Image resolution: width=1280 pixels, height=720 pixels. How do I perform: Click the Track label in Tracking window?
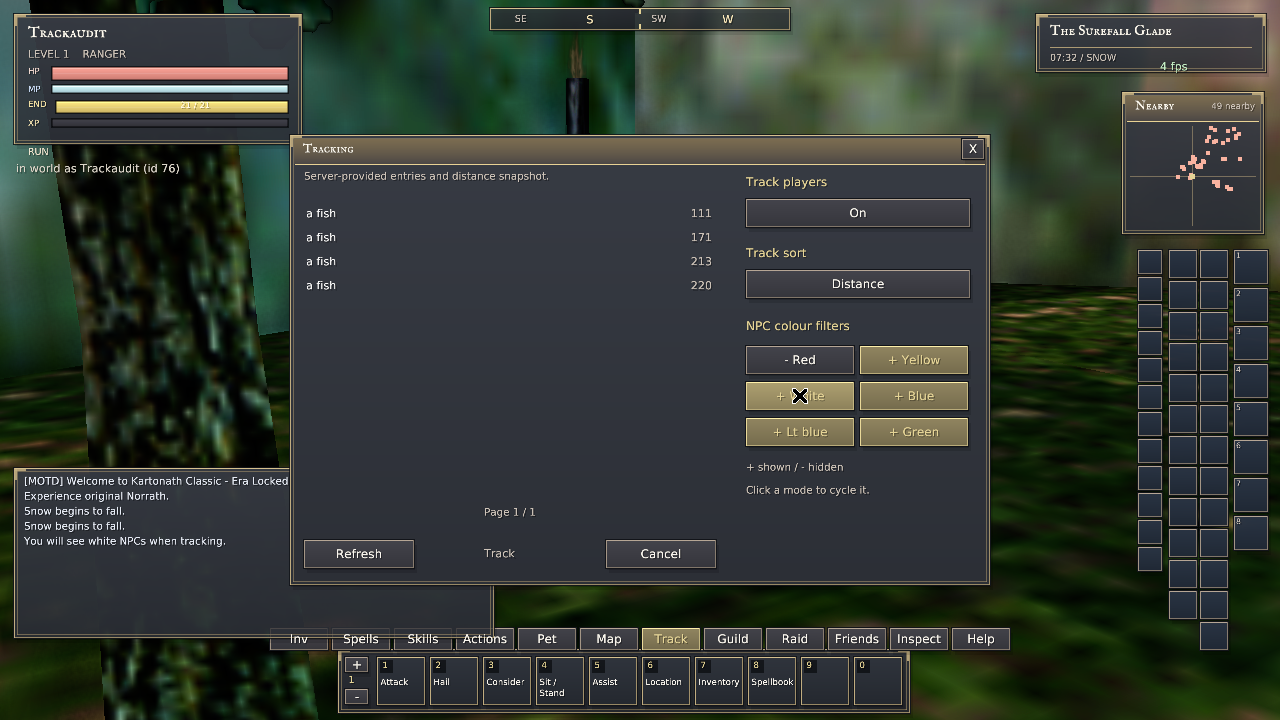click(499, 553)
